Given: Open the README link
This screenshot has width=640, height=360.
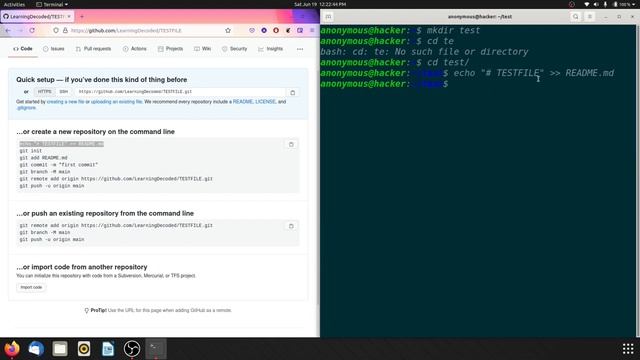Looking at the screenshot, I should point(242,102).
